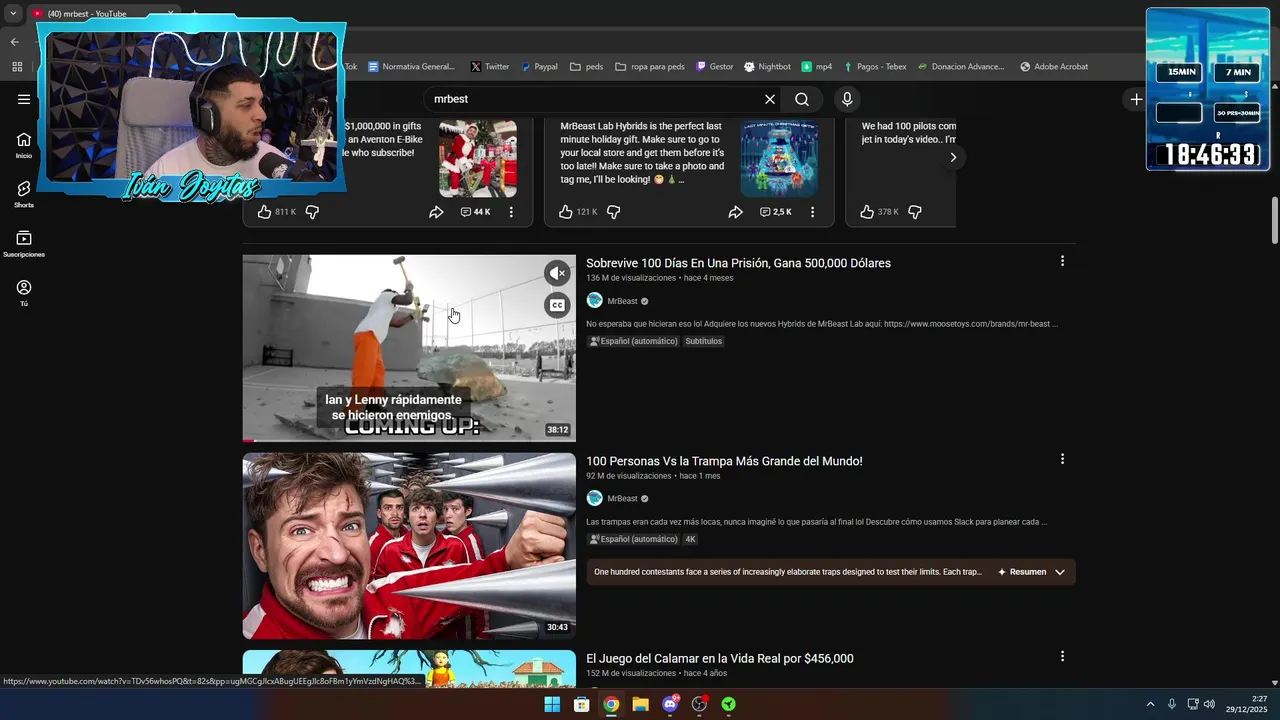Open the 2,5 K comments
The height and width of the screenshot is (720, 1280).
tap(776, 212)
